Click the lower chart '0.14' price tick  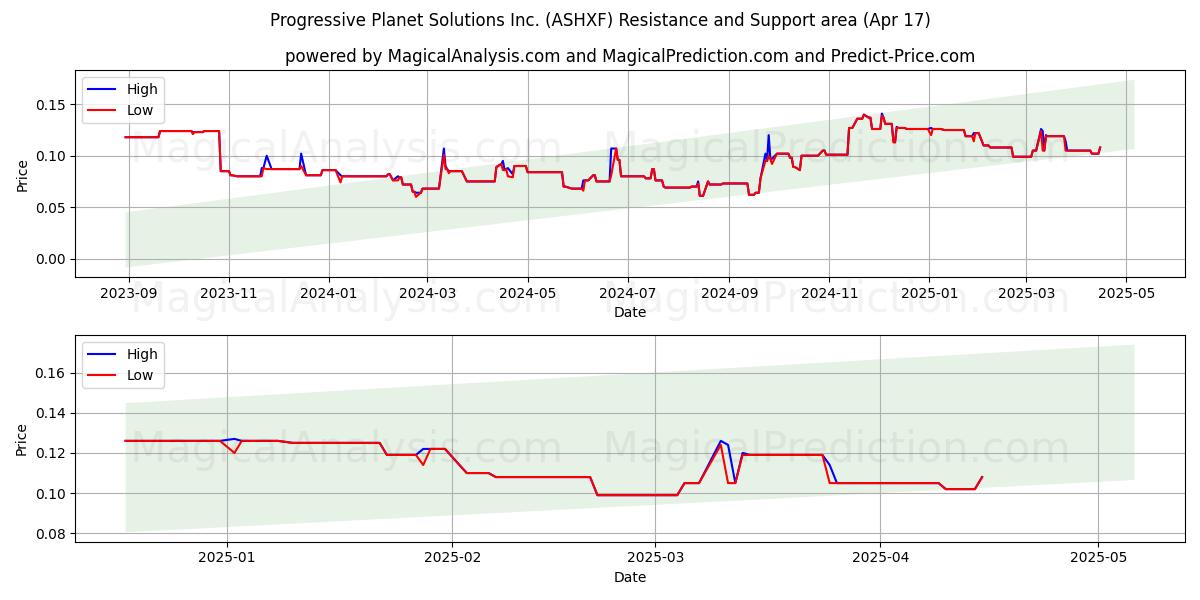click(x=53, y=413)
